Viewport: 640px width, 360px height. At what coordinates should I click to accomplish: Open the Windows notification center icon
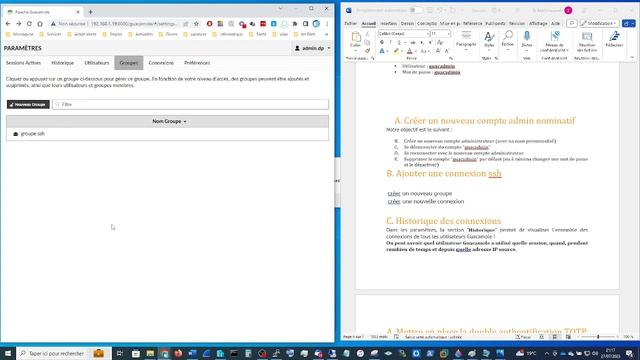tap(630, 353)
